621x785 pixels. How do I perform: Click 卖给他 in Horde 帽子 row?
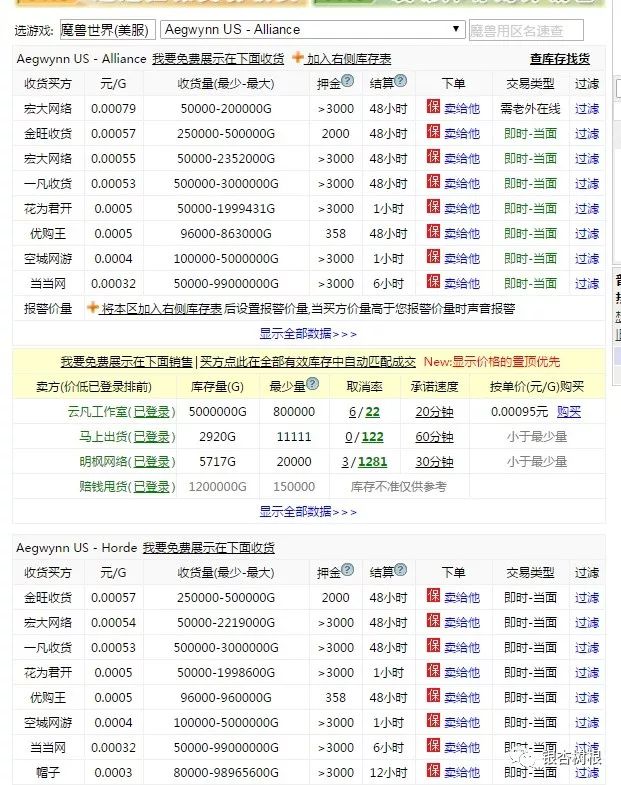tap(462, 773)
